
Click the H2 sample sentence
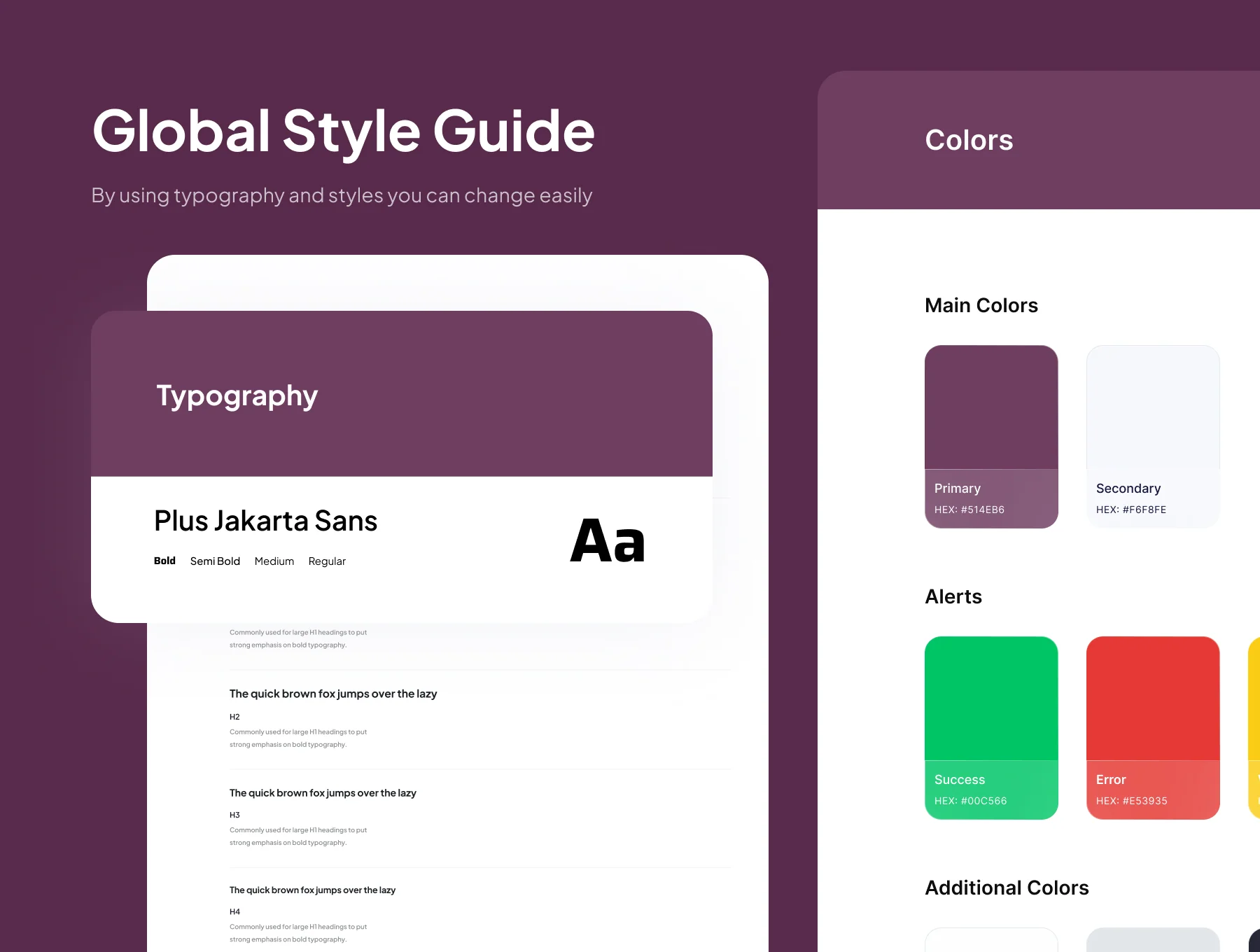coord(333,694)
